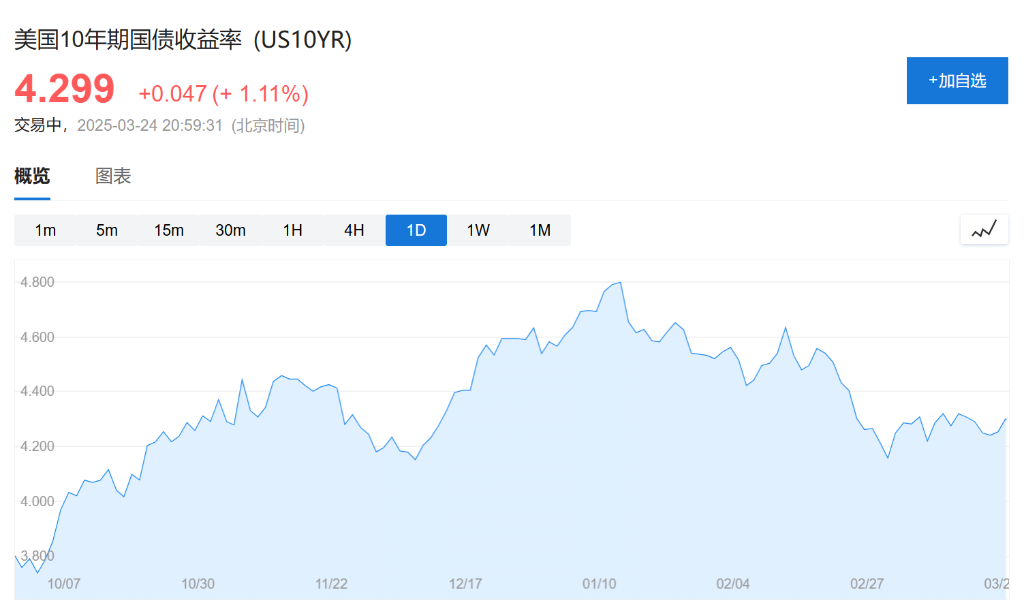Screen dimensions: 1024x613
Task: Select the 1m interval
Action: [x=45, y=230]
